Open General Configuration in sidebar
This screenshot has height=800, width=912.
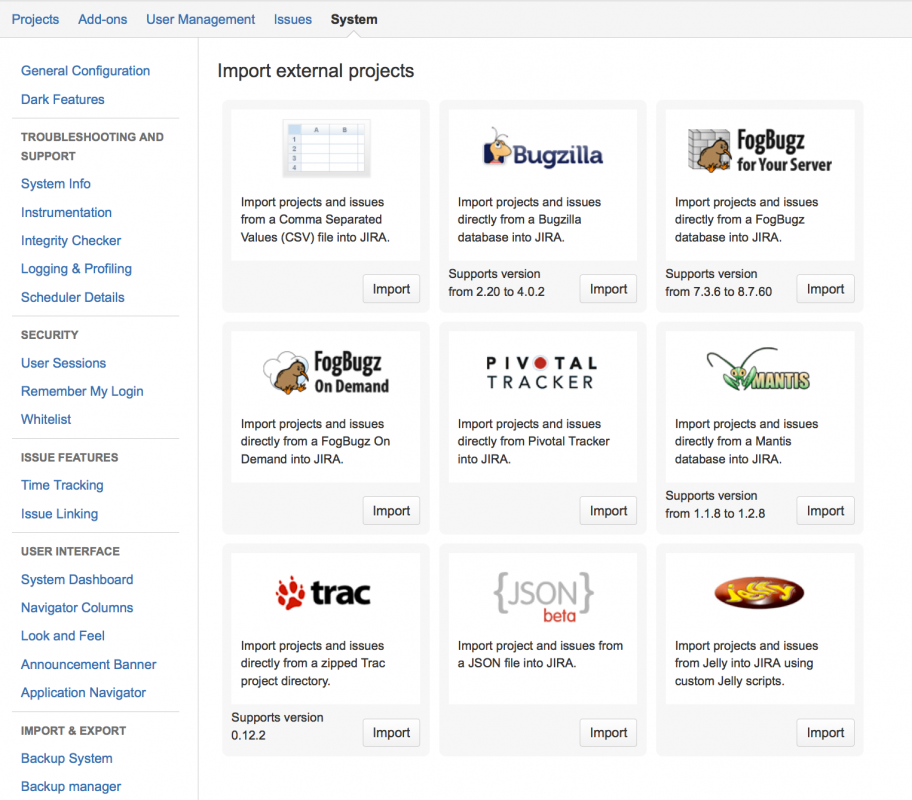pyautogui.click(x=85, y=71)
